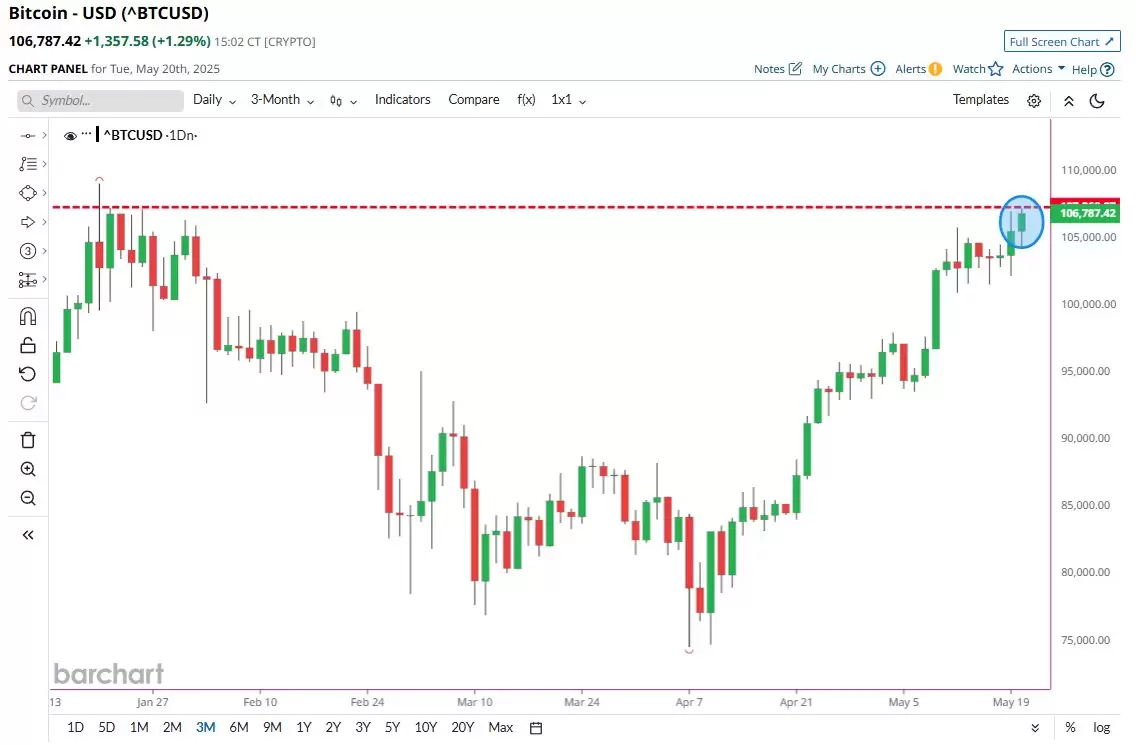Screen dimensions: 1136x745
Task: Toggle ^BTCUSD series visibility eye icon
Action: [x=70, y=136]
